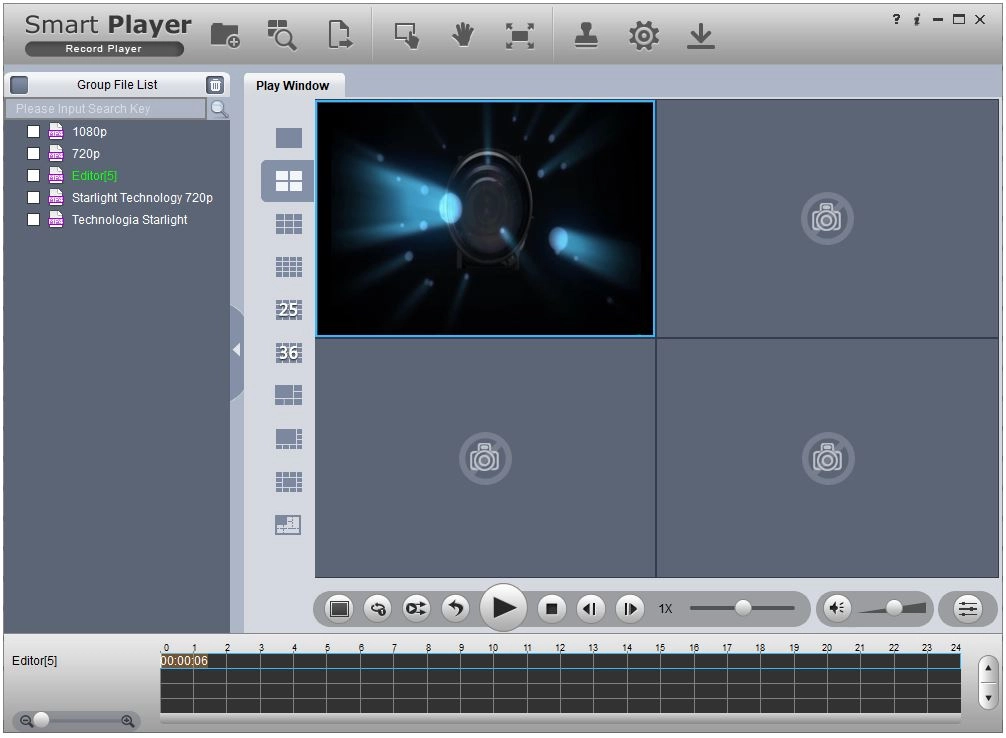Delete files with trash icon
This screenshot has height=738, width=1006.
pyautogui.click(x=215, y=85)
